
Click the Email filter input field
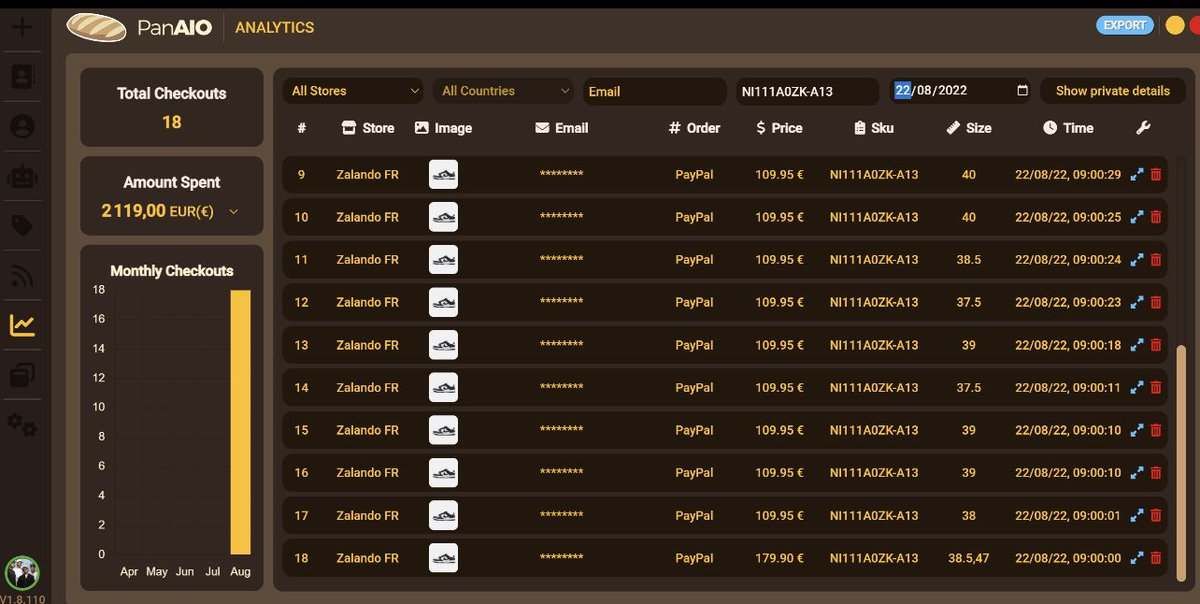pos(655,91)
